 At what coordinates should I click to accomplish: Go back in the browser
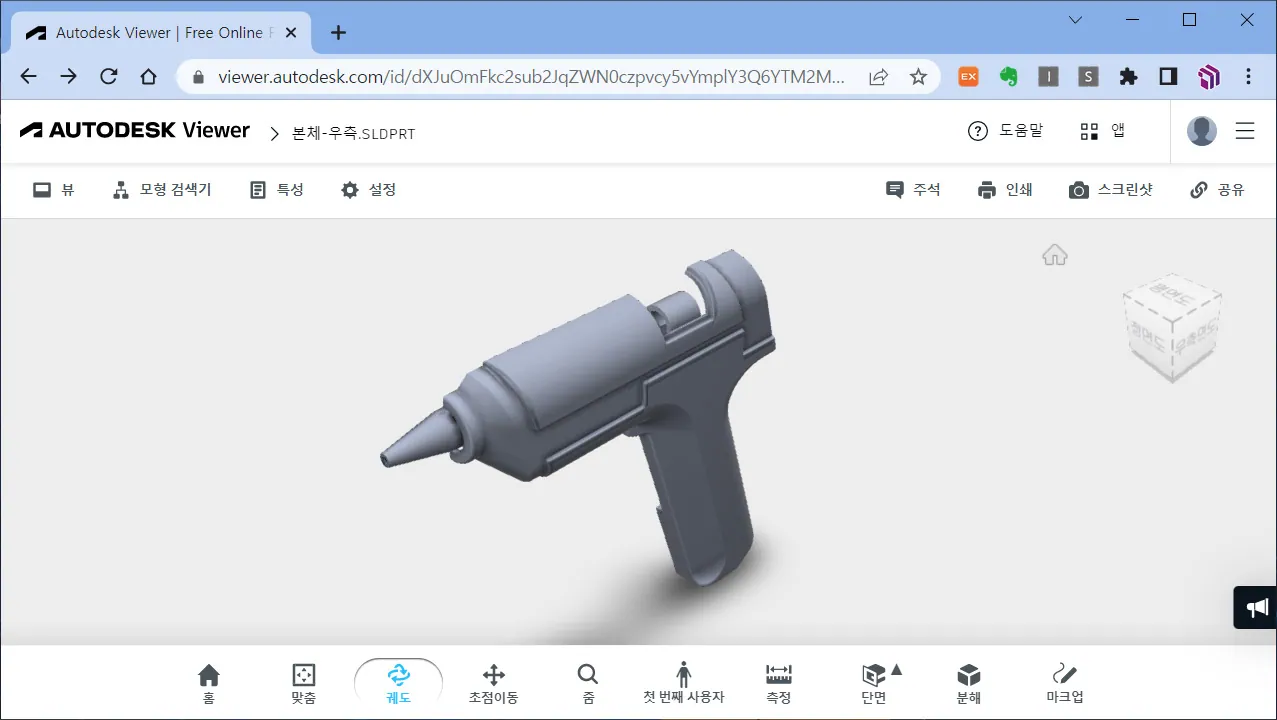click(x=28, y=76)
